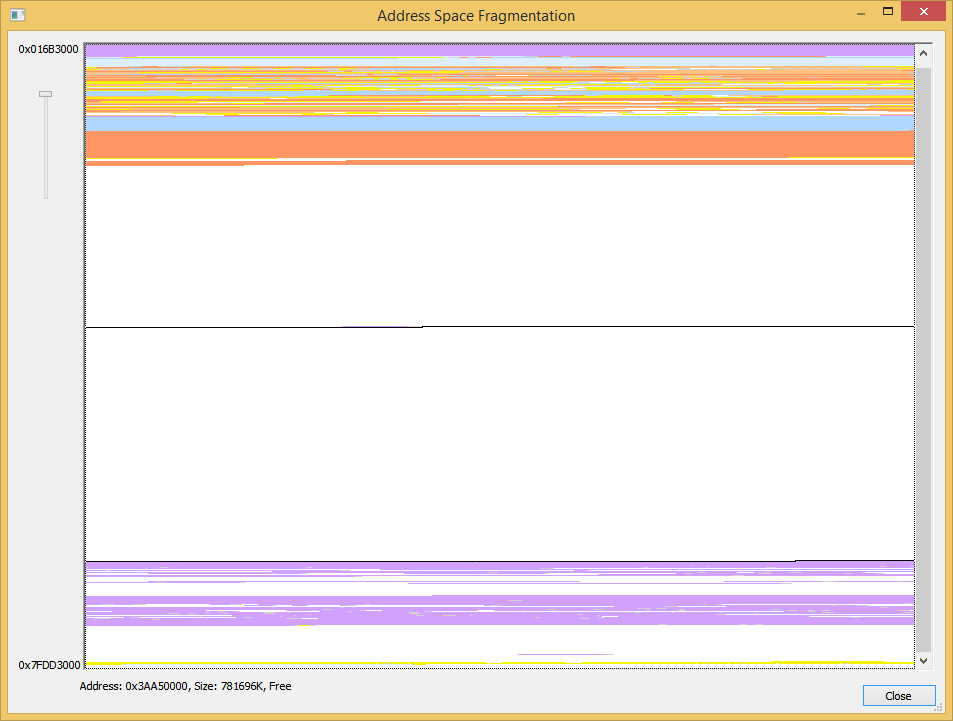Select the large solid orange memory block
Viewport: 953px width, 721px height.
click(500, 145)
